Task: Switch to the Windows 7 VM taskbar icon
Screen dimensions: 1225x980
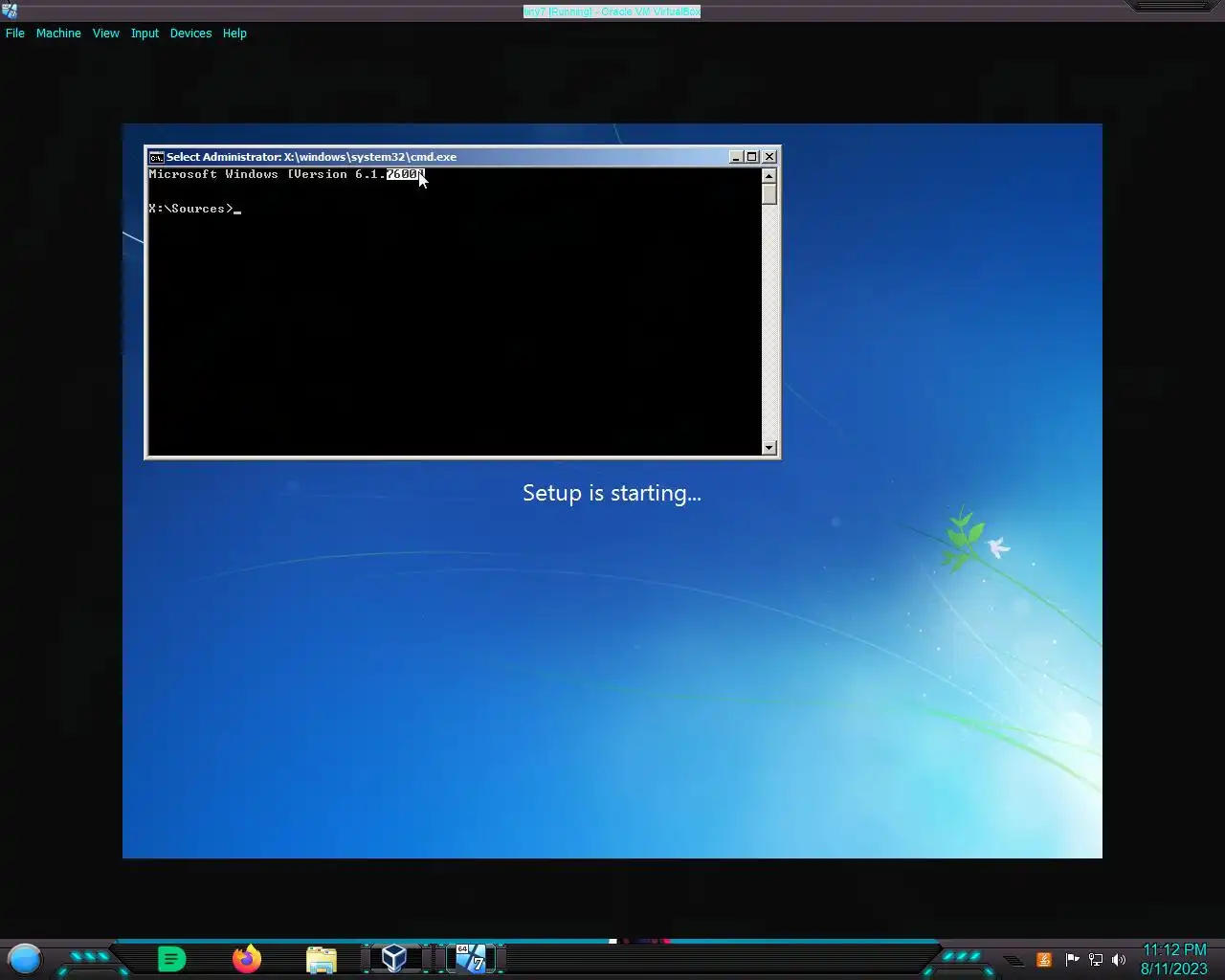Action: point(470,958)
